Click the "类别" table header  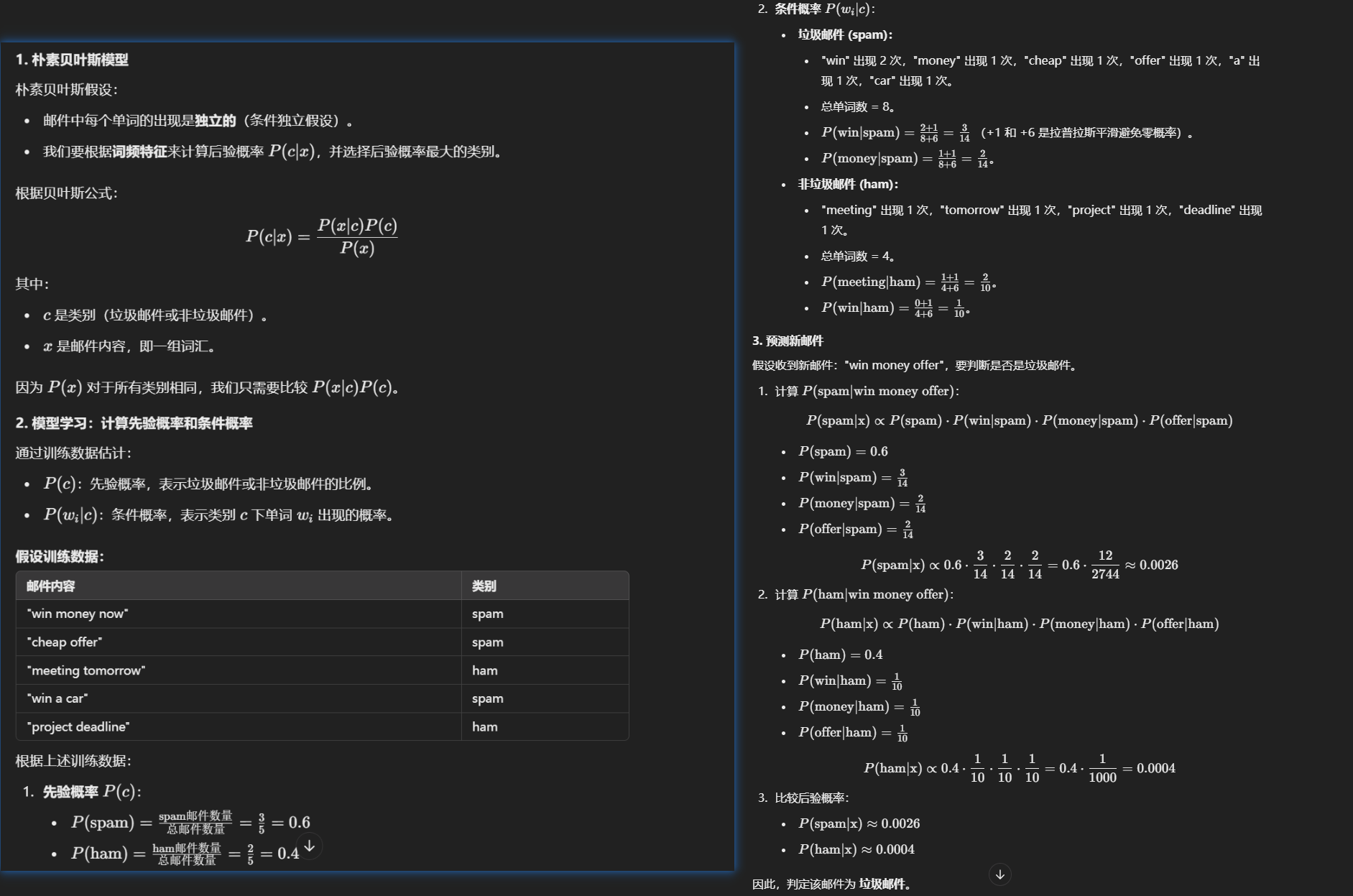(545, 586)
